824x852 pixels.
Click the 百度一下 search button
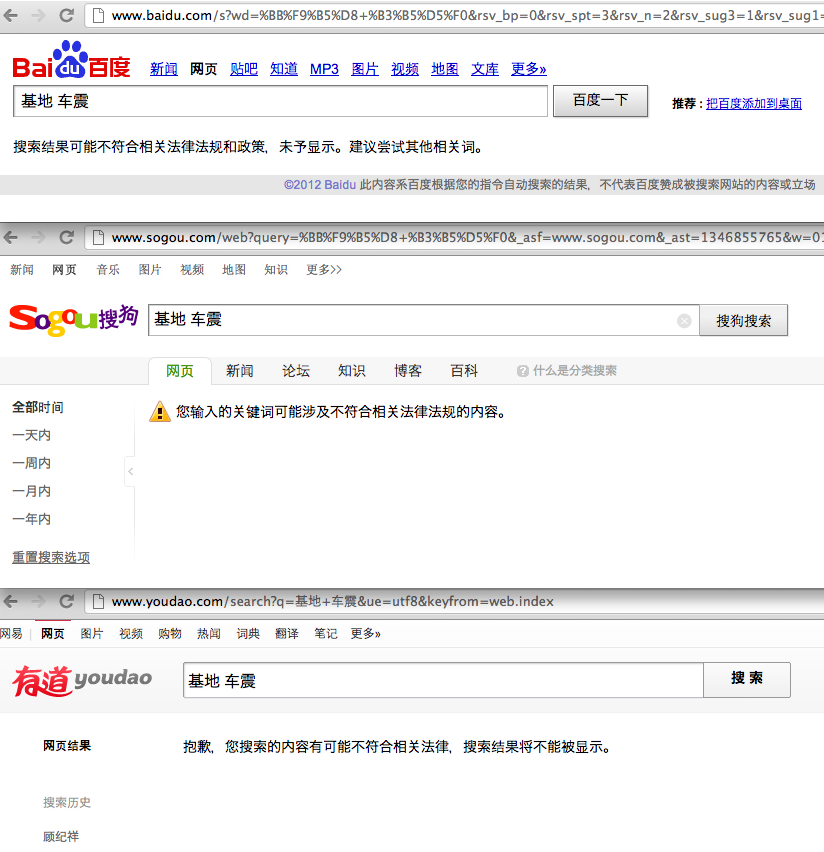[600, 101]
